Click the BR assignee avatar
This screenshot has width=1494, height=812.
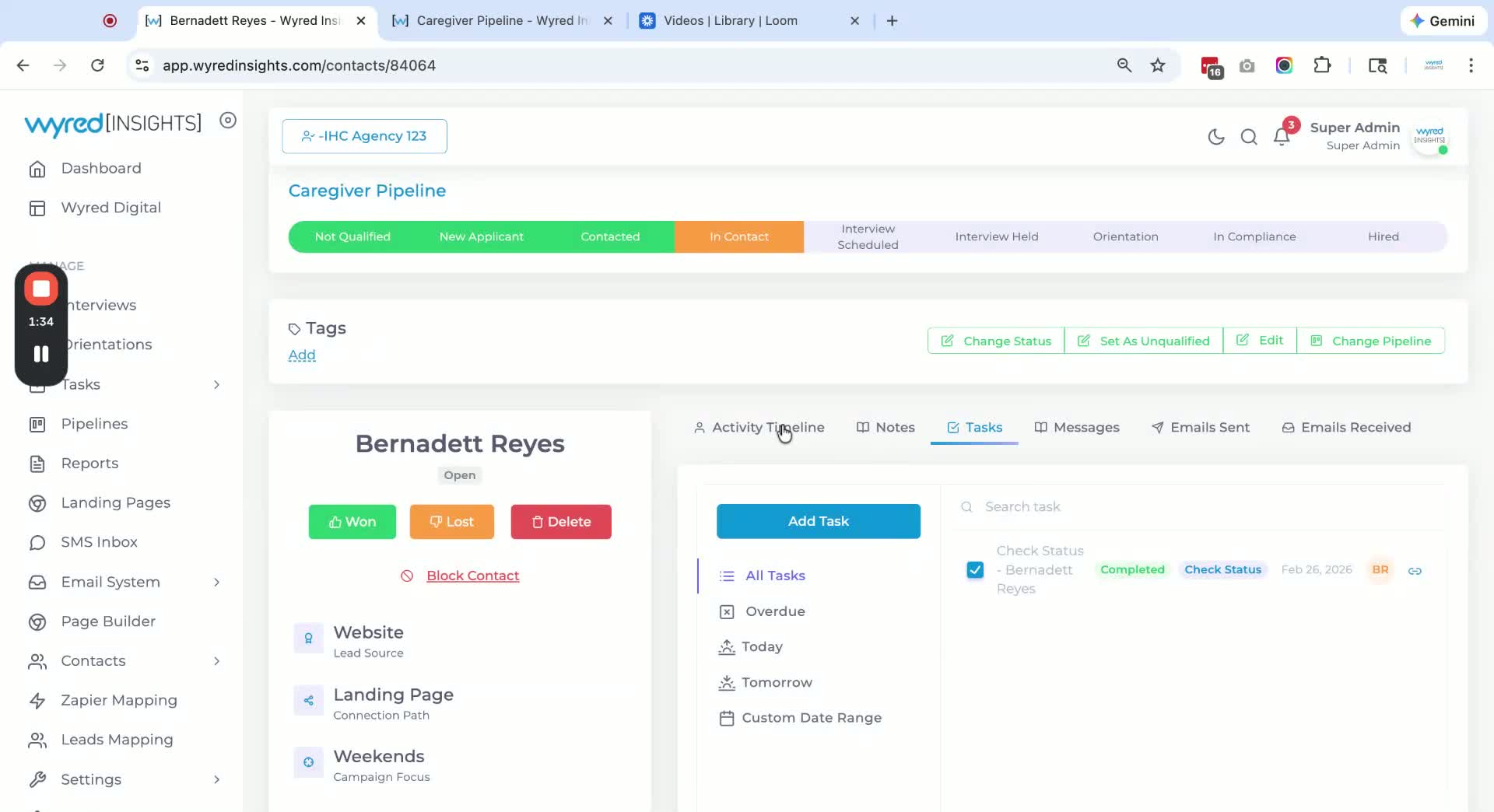pyautogui.click(x=1380, y=570)
